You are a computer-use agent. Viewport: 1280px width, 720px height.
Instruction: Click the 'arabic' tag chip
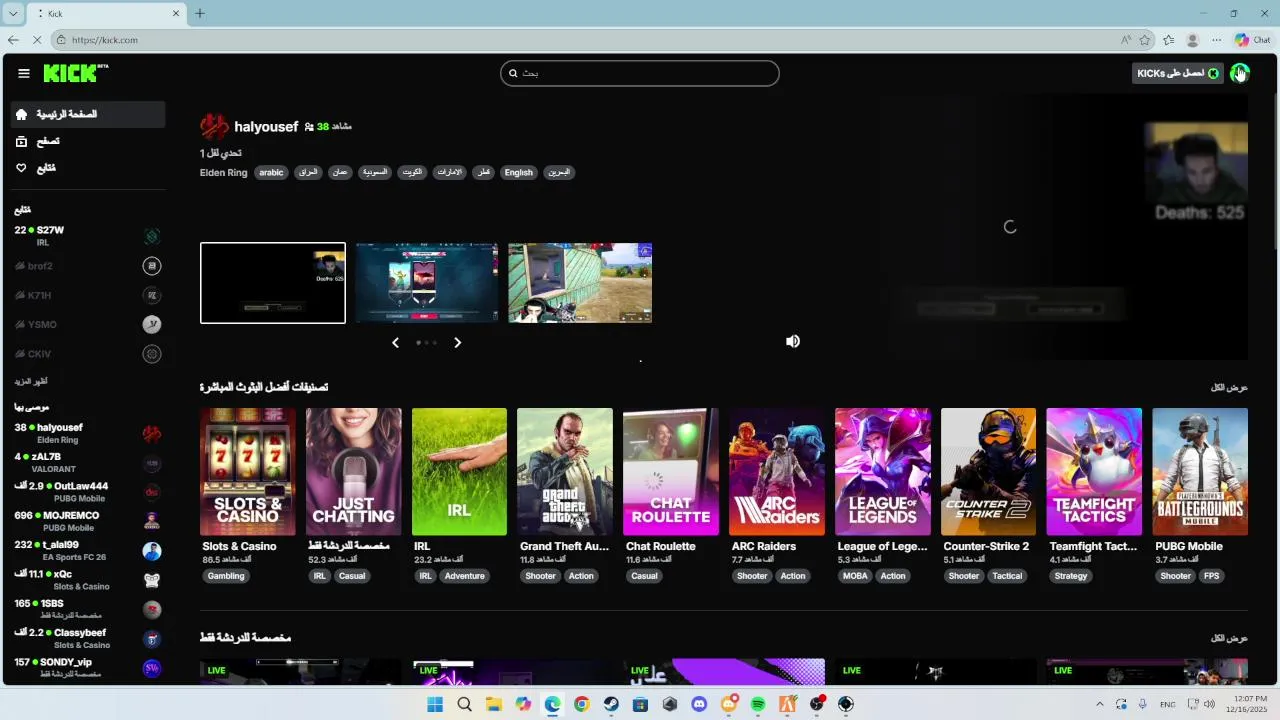point(272,172)
